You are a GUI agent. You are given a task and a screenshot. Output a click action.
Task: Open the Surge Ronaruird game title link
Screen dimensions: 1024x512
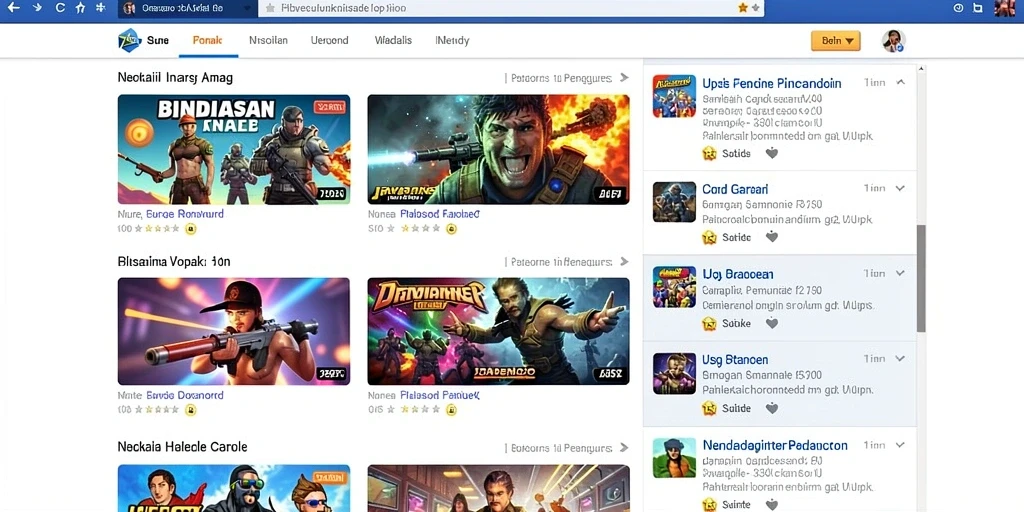click(x=185, y=214)
